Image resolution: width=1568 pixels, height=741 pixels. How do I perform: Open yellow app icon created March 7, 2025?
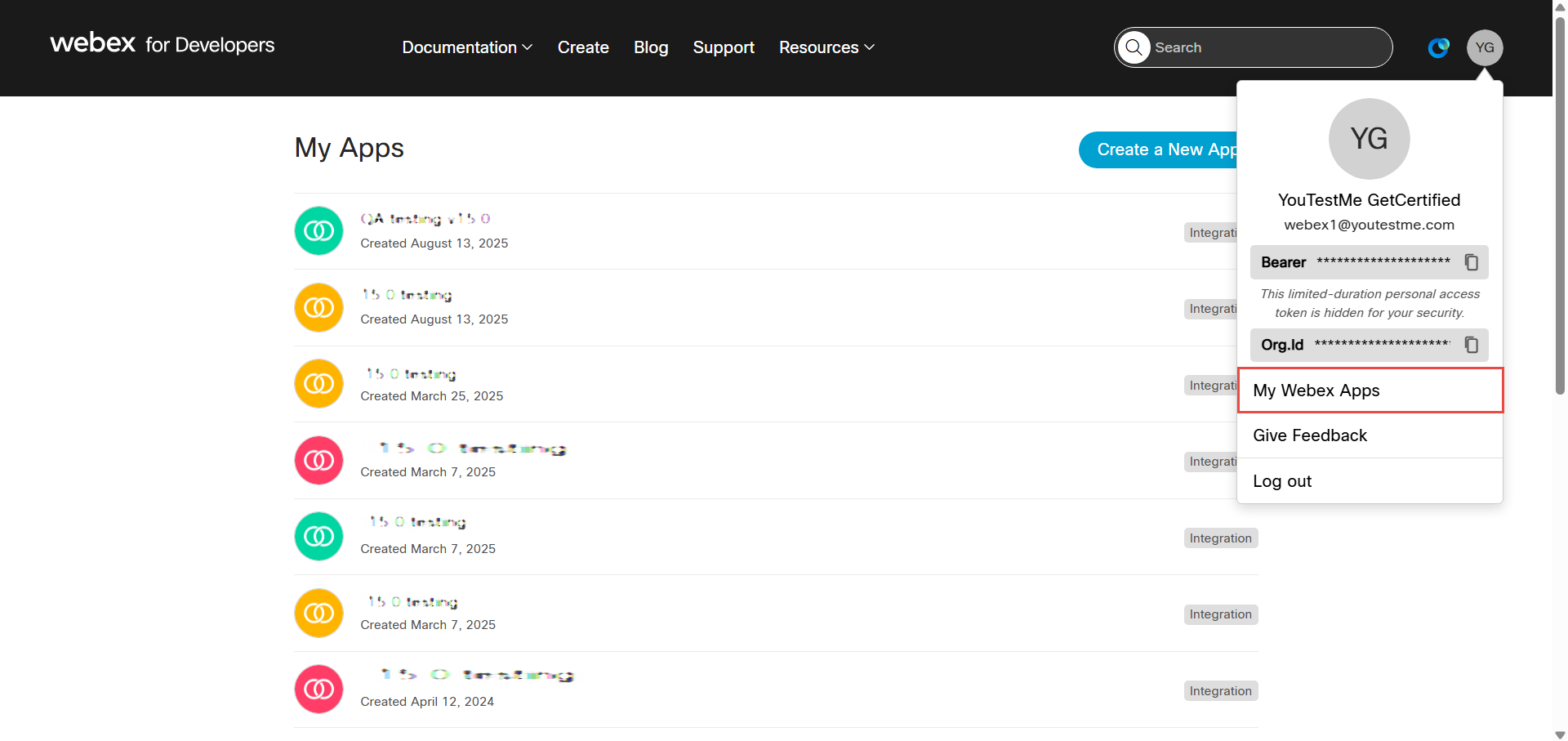pyautogui.click(x=318, y=613)
